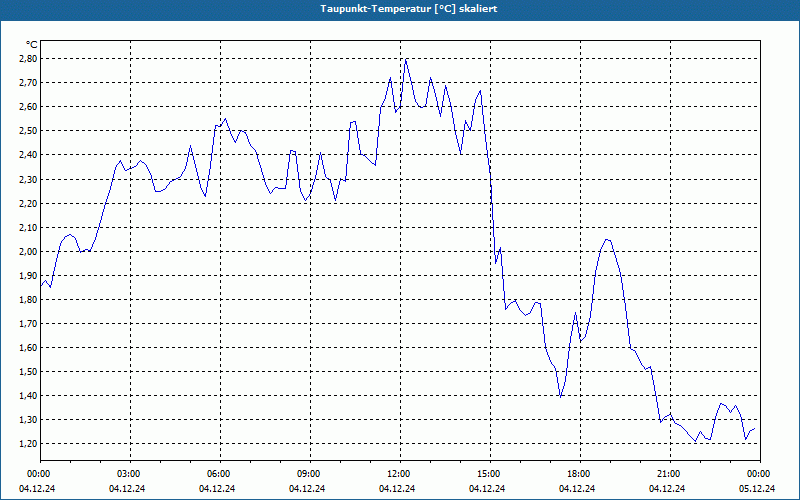Click the '12:00' x-axis time label
This screenshot has width=800, height=500.
pos(400,474)
